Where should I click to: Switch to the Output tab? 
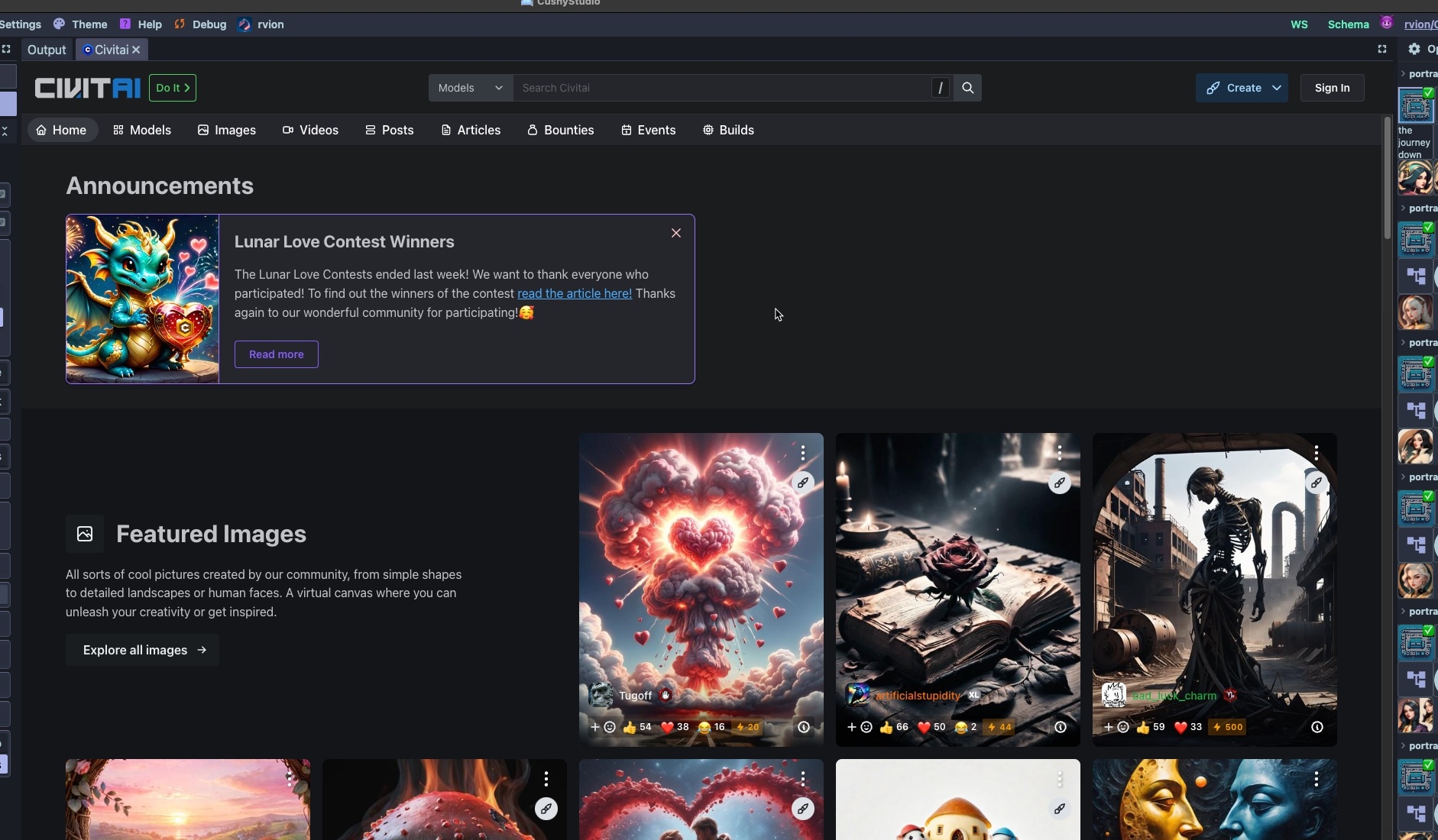tap(47, 50)
